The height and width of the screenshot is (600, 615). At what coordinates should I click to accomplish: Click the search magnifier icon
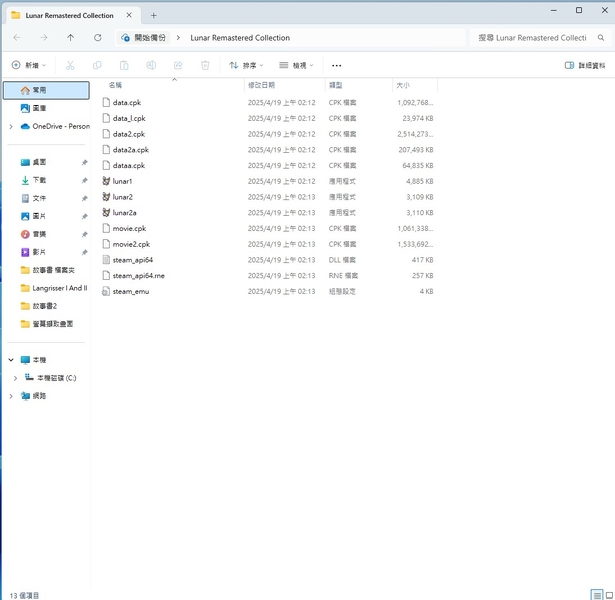tap(600, 38)
